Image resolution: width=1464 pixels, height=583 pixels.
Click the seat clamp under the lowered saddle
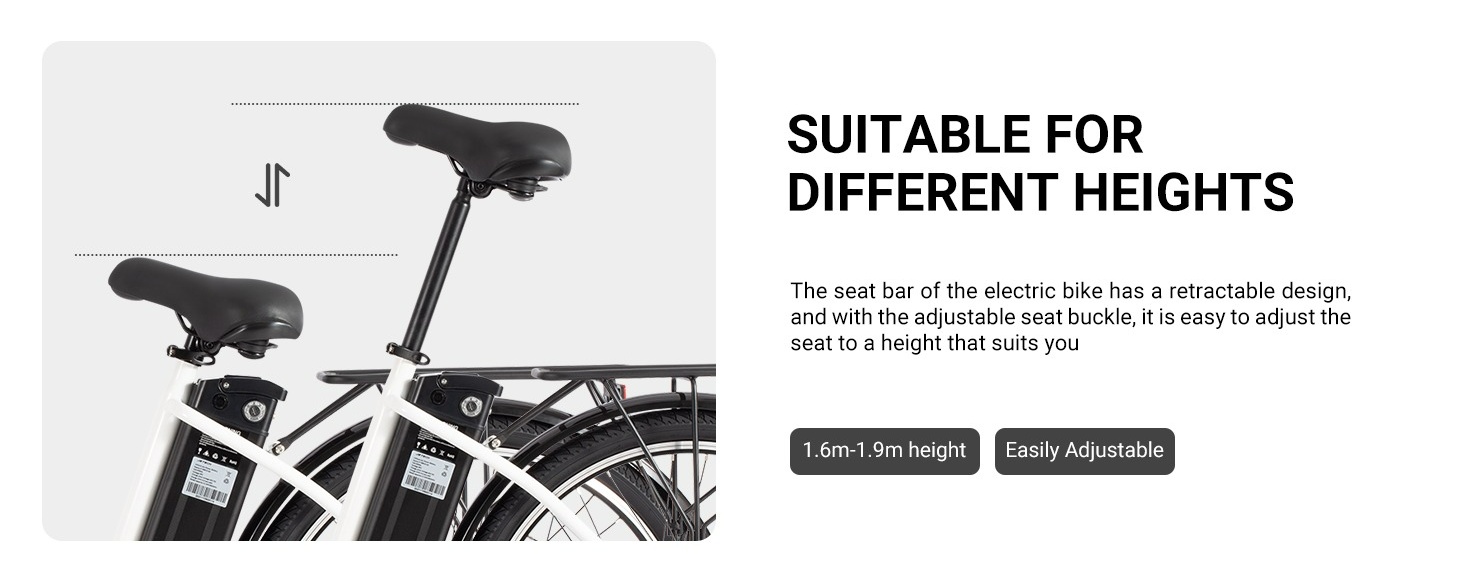tap(191, 352)
